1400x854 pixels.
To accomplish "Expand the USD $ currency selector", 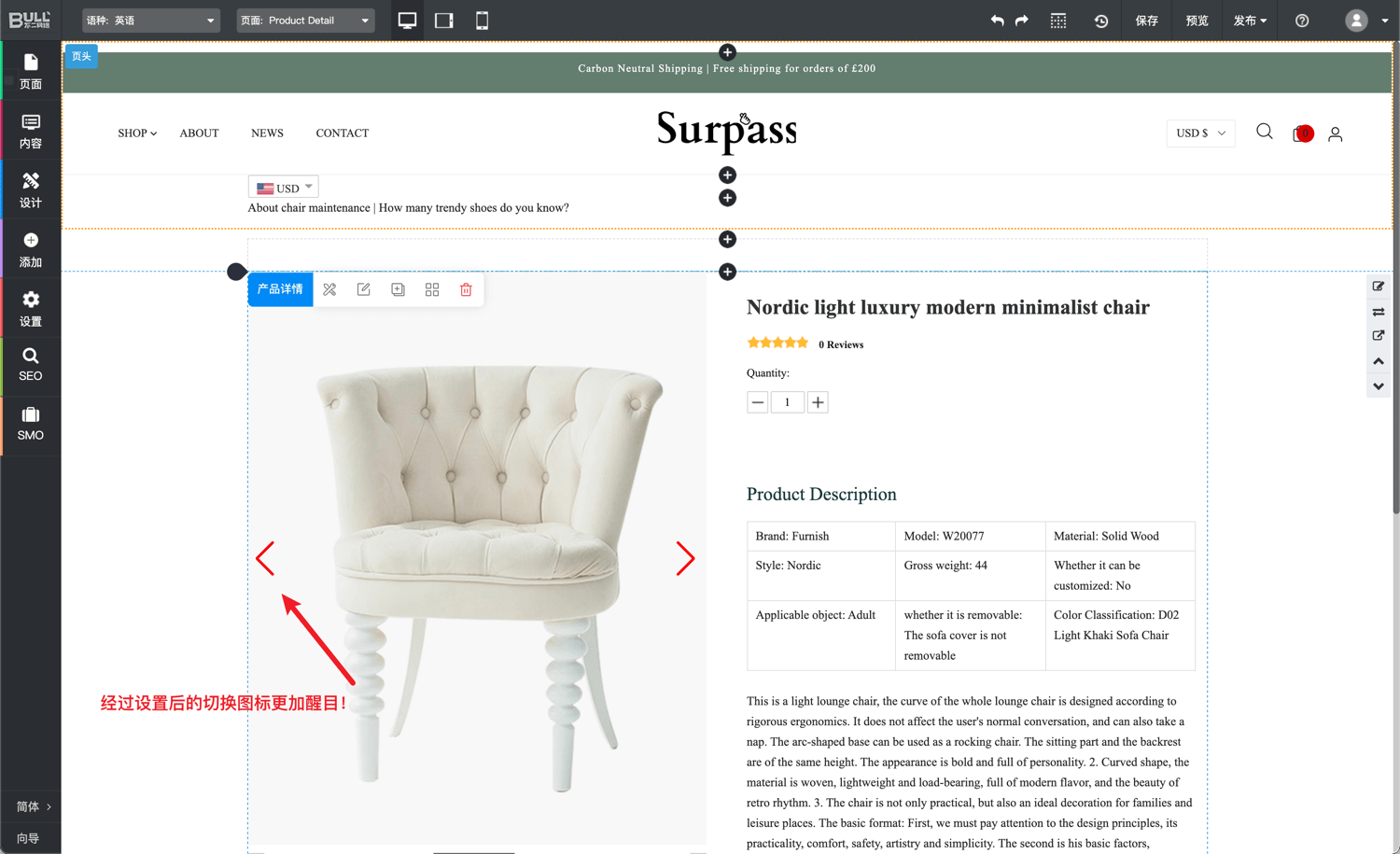I will pos(1200,133).
